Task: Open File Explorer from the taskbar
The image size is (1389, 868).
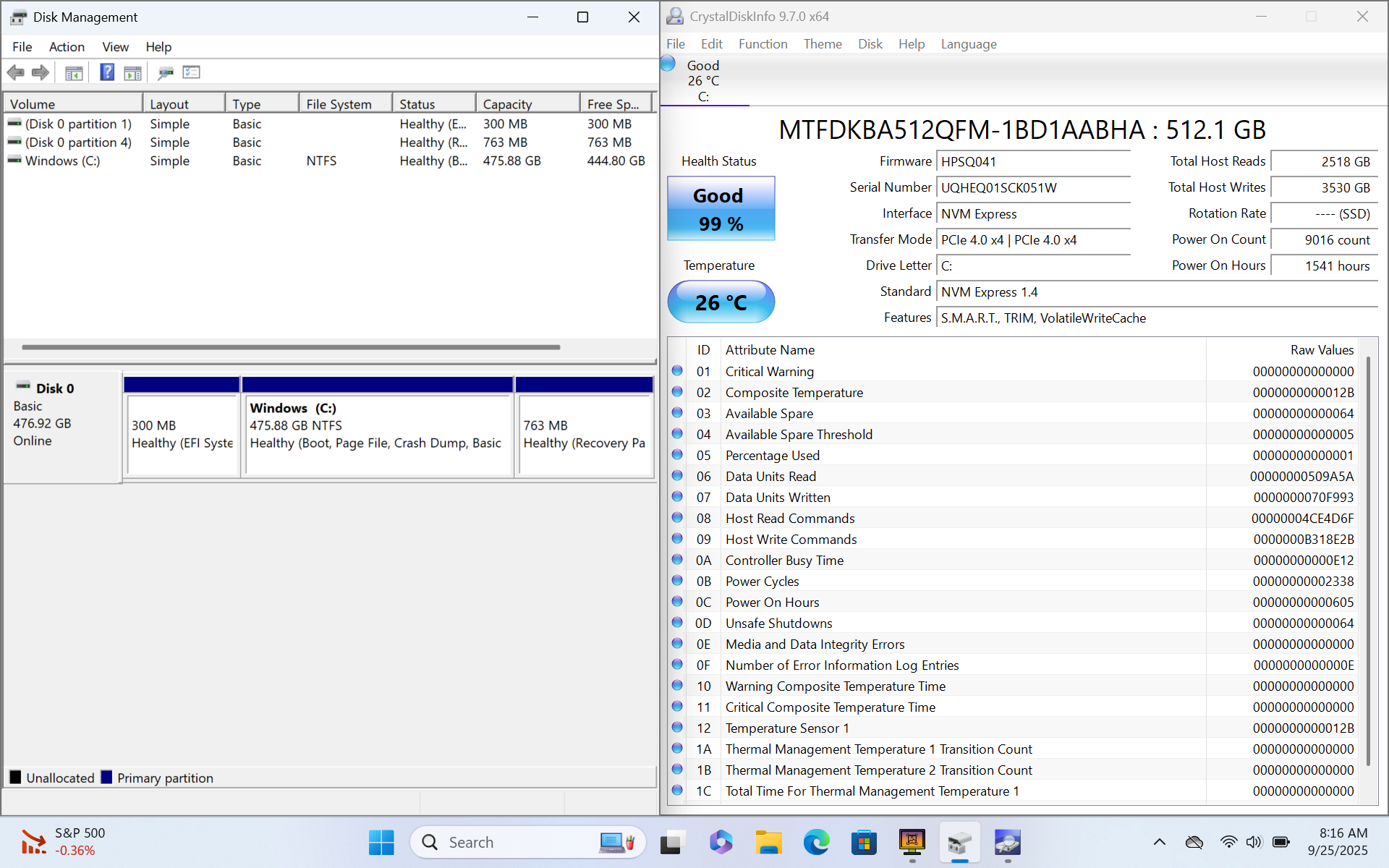Action: coord(768,843)
